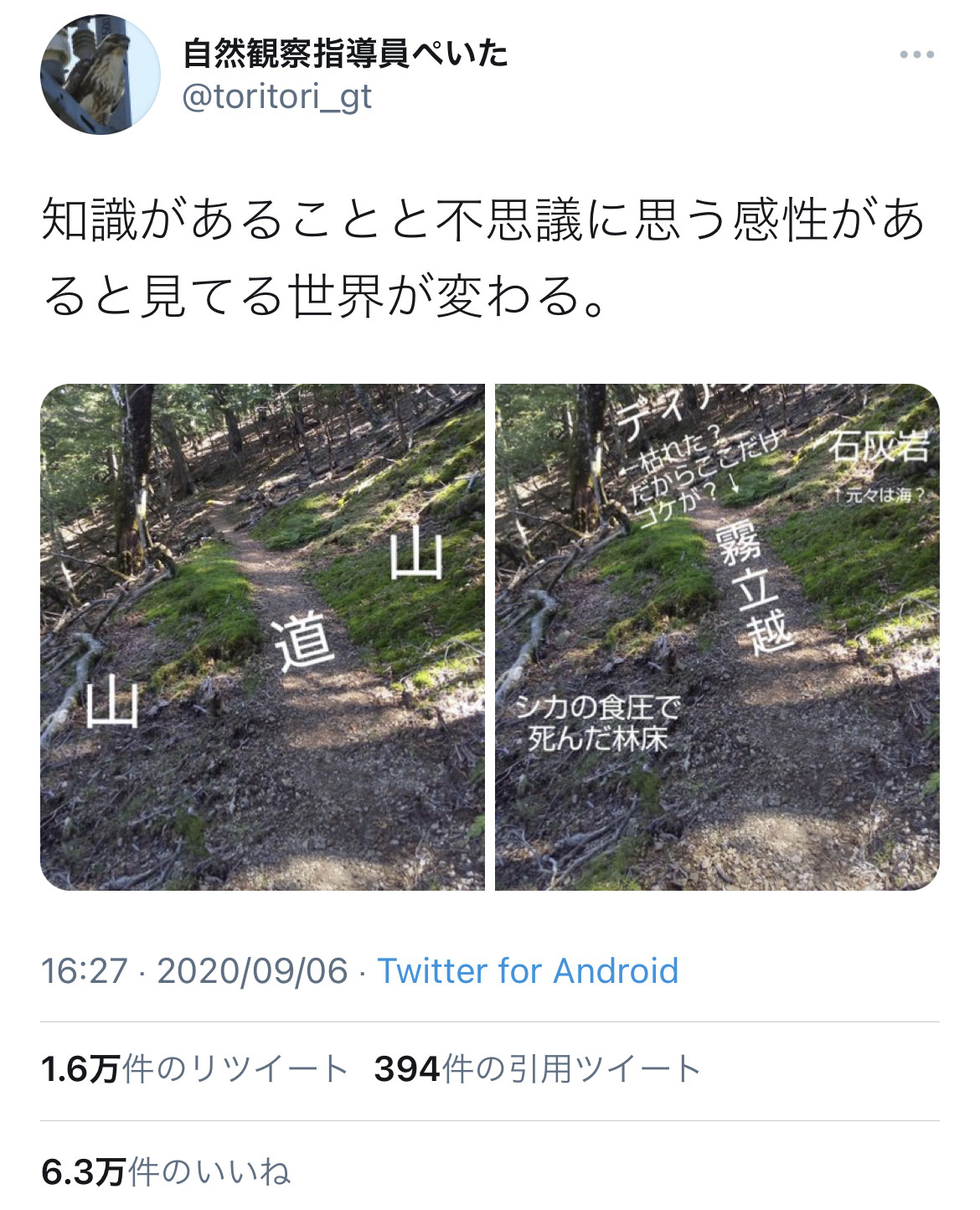
Task: Open the three-dot more options menu
Action: click(x=916, y=54)
